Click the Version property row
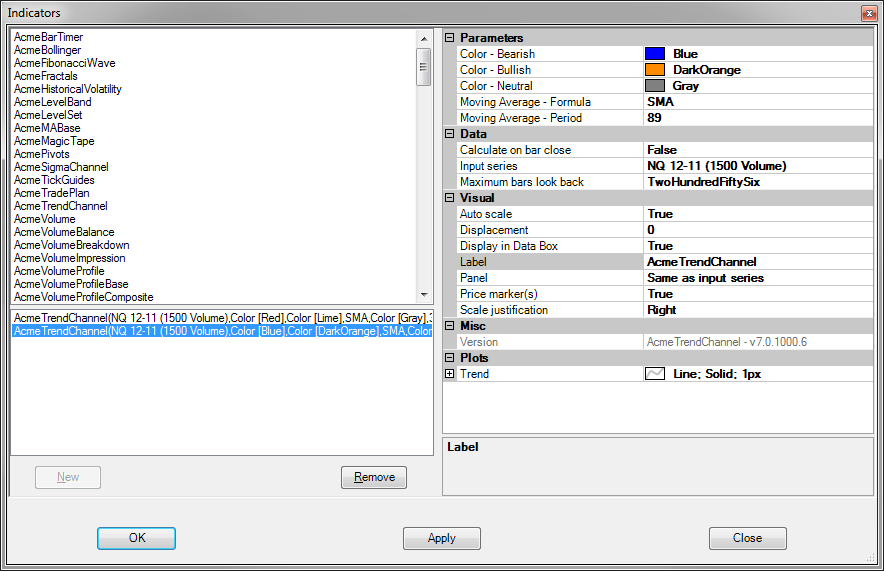Image resolution: width=884 pixels, height=571 pixels. (664, 342)
